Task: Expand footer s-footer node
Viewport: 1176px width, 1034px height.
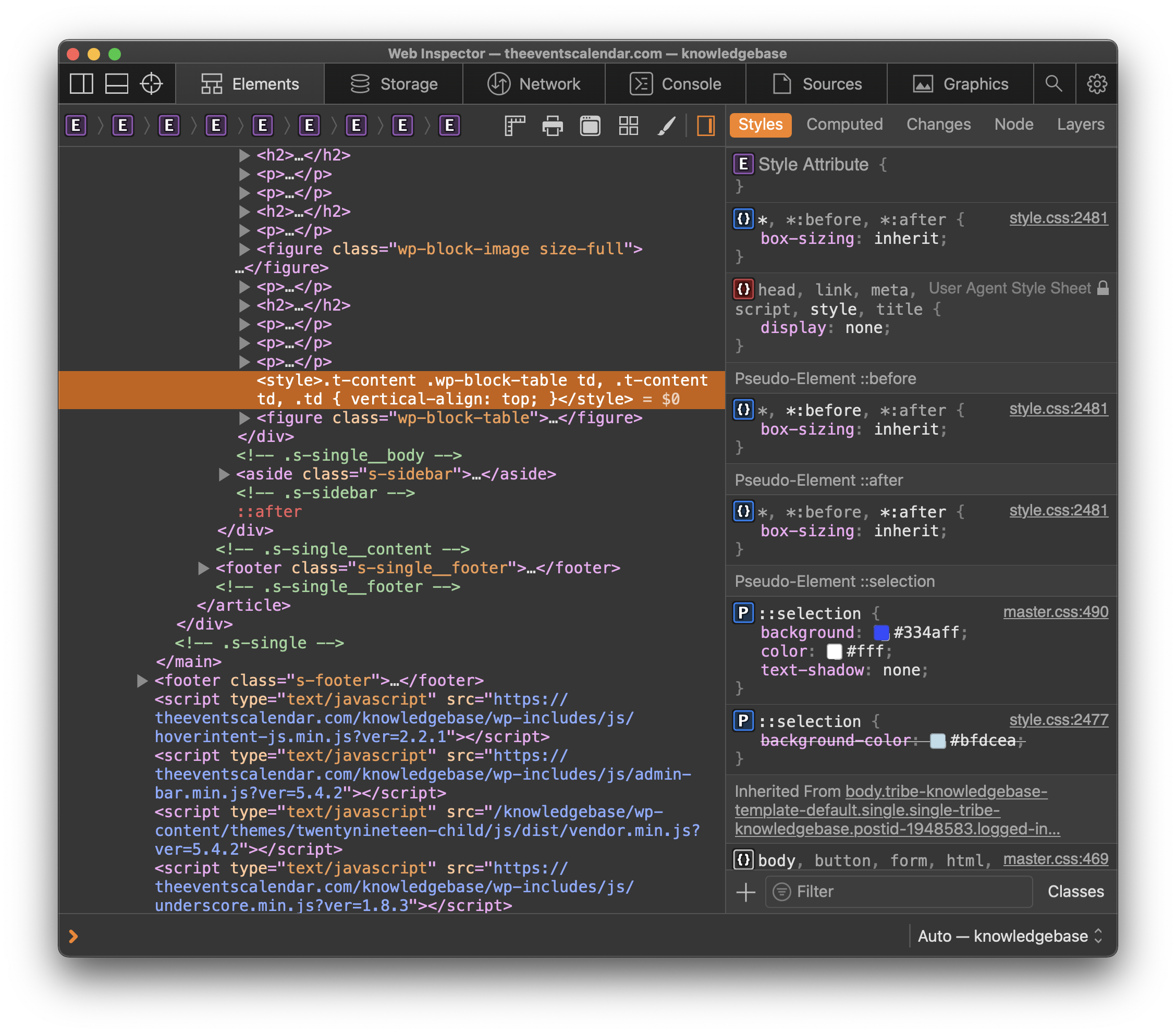Action: [x=142, y=681]
